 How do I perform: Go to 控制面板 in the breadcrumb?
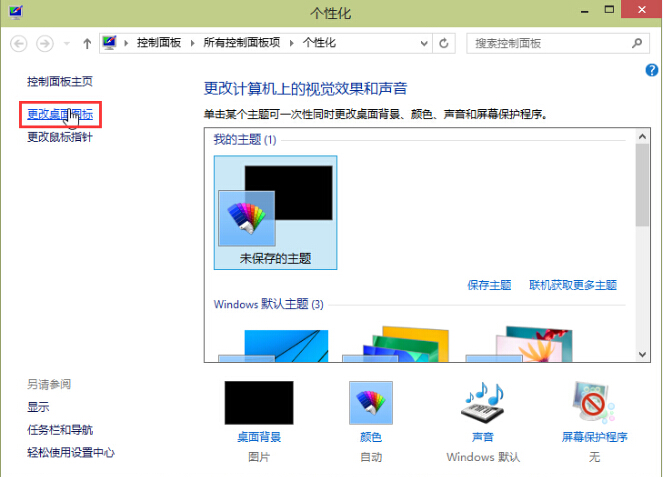tap(160, 43)
